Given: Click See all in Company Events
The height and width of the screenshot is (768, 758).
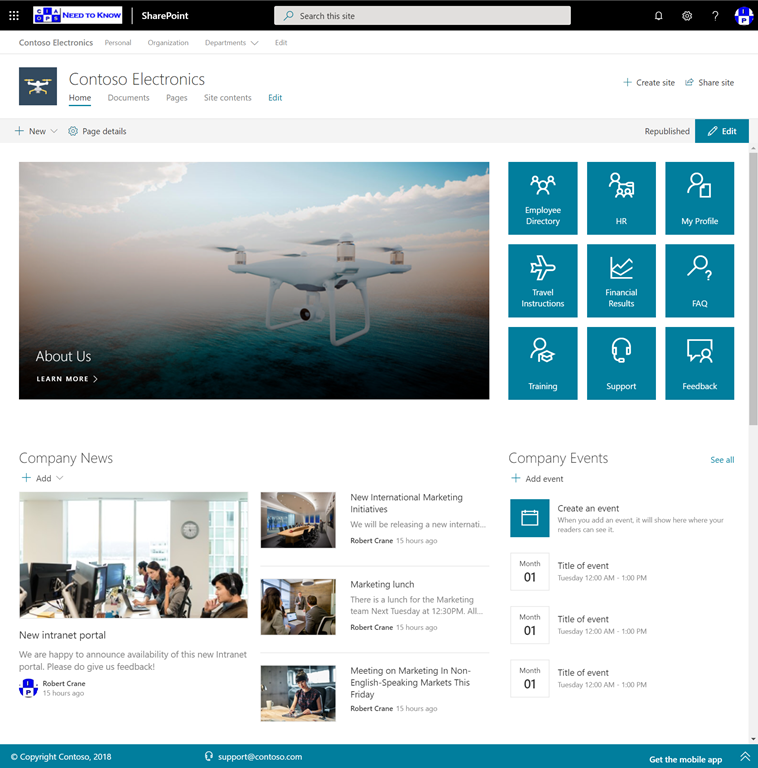Looking at the screenshot, I should 722,460.
